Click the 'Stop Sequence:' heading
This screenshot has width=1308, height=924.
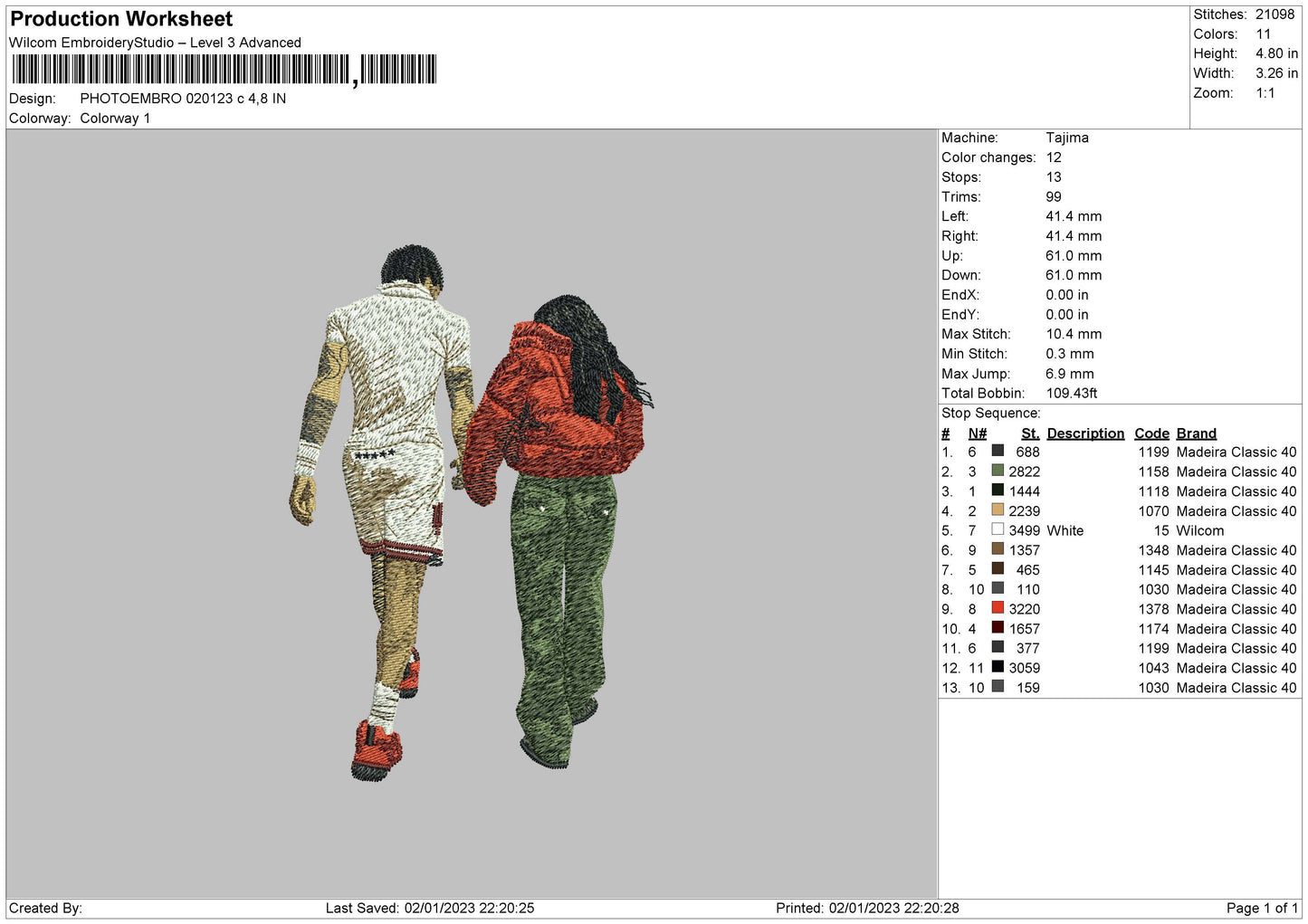[x=991, y=414]
